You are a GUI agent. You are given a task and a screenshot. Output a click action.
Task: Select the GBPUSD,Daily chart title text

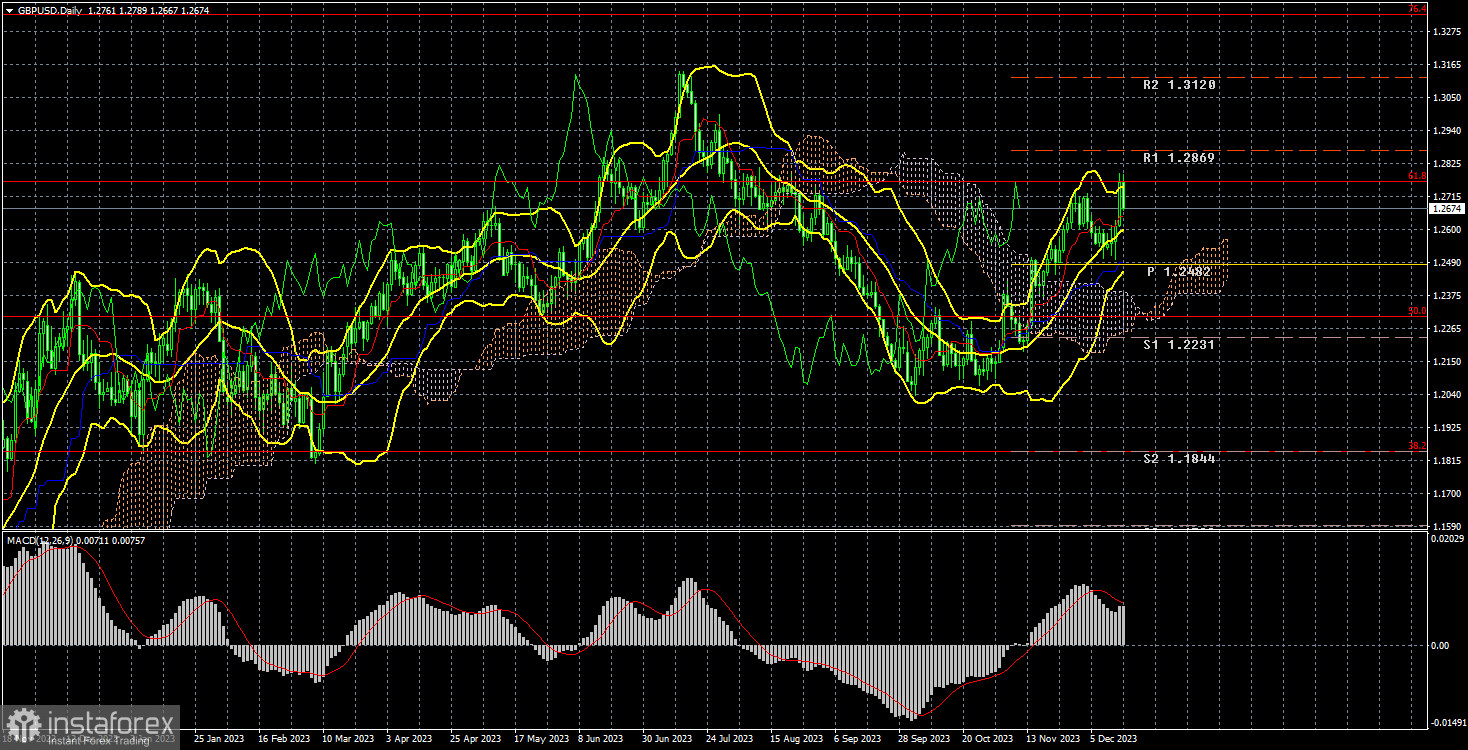click(48, 9)
